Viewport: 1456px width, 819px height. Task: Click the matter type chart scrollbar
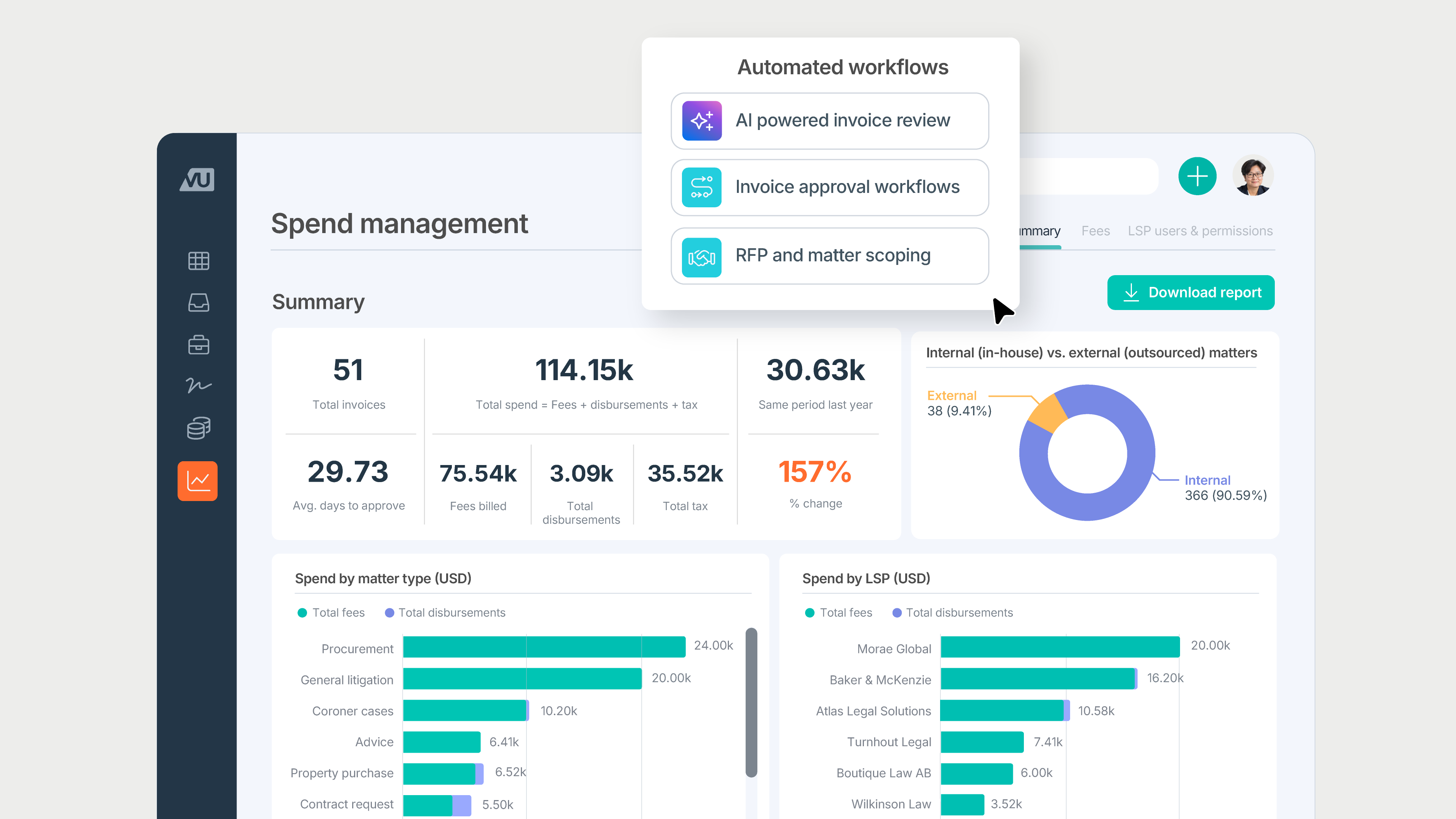click(751, 702)
